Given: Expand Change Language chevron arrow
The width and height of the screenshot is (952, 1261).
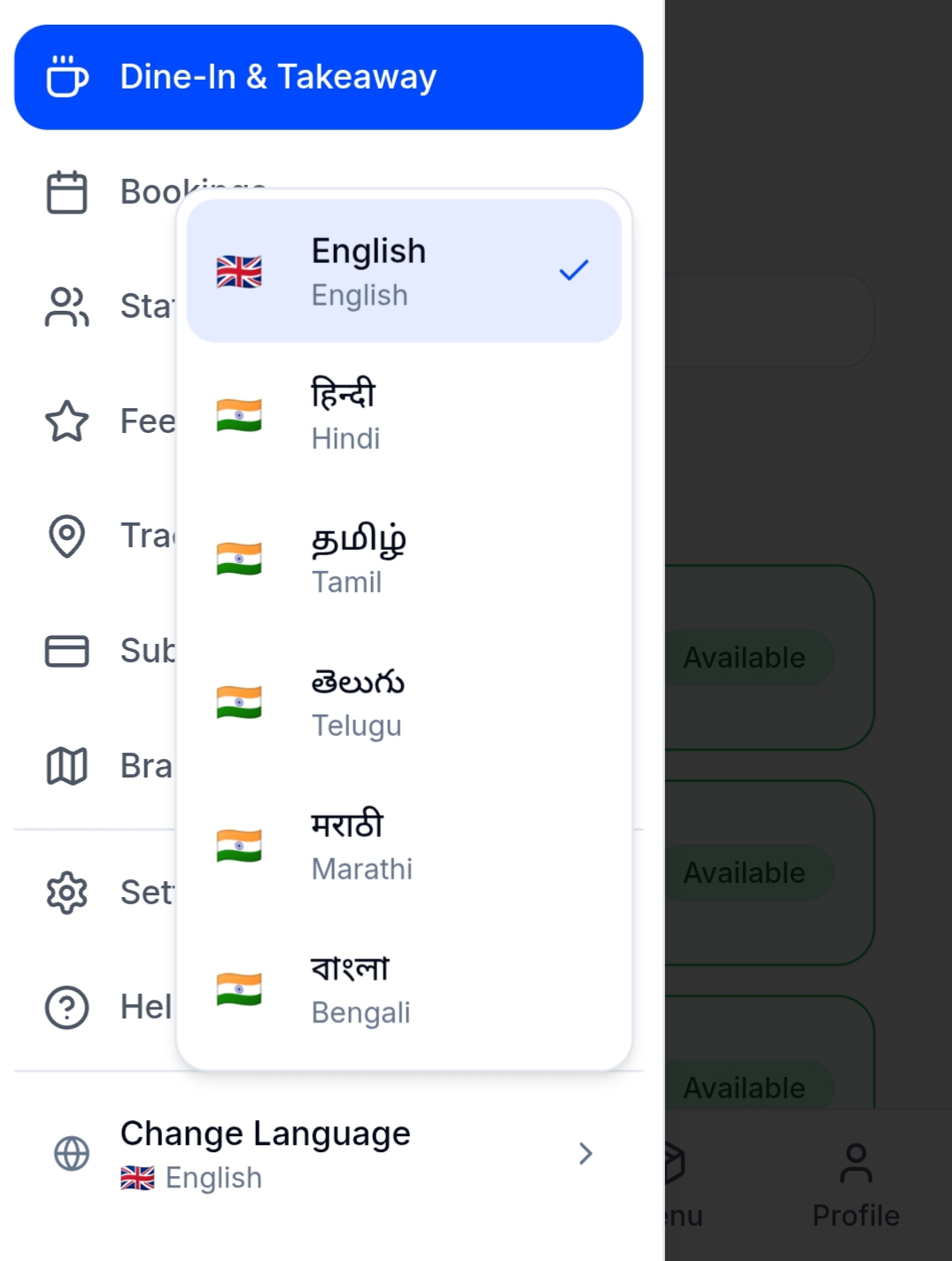Looking at the screenshot, I should click(584, 1154).
